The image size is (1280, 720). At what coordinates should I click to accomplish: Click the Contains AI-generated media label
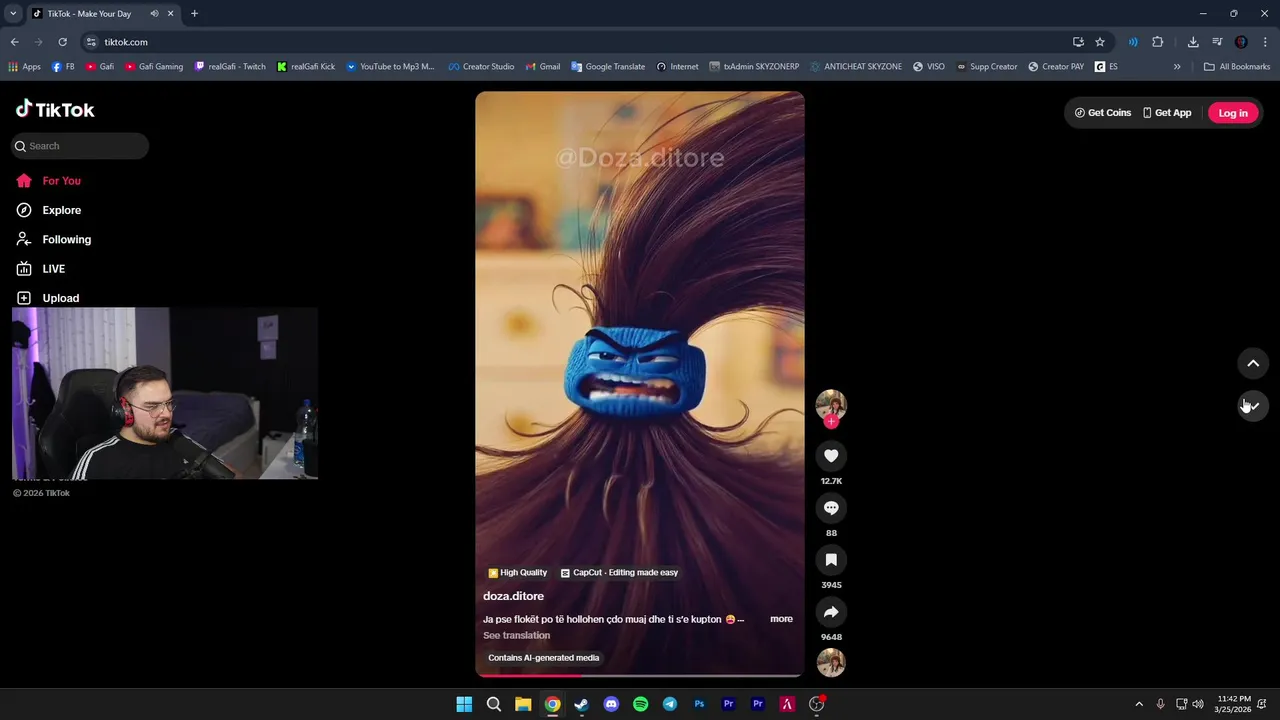[543, 658]
